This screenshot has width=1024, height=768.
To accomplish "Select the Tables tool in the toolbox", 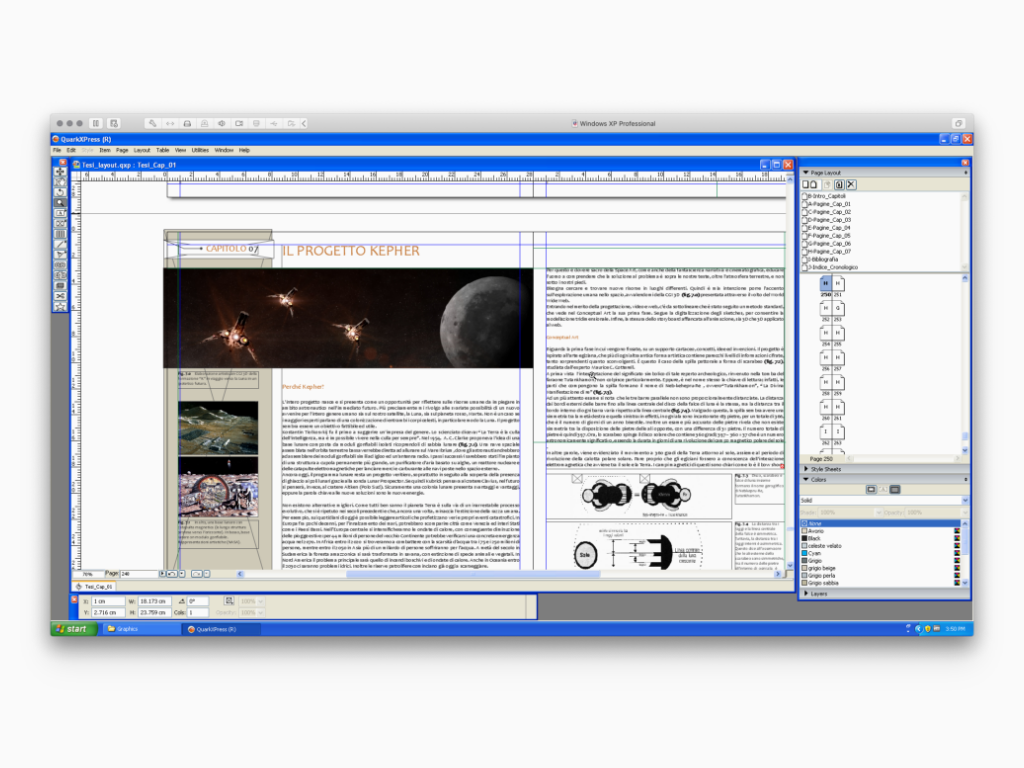I will (61, 234).
